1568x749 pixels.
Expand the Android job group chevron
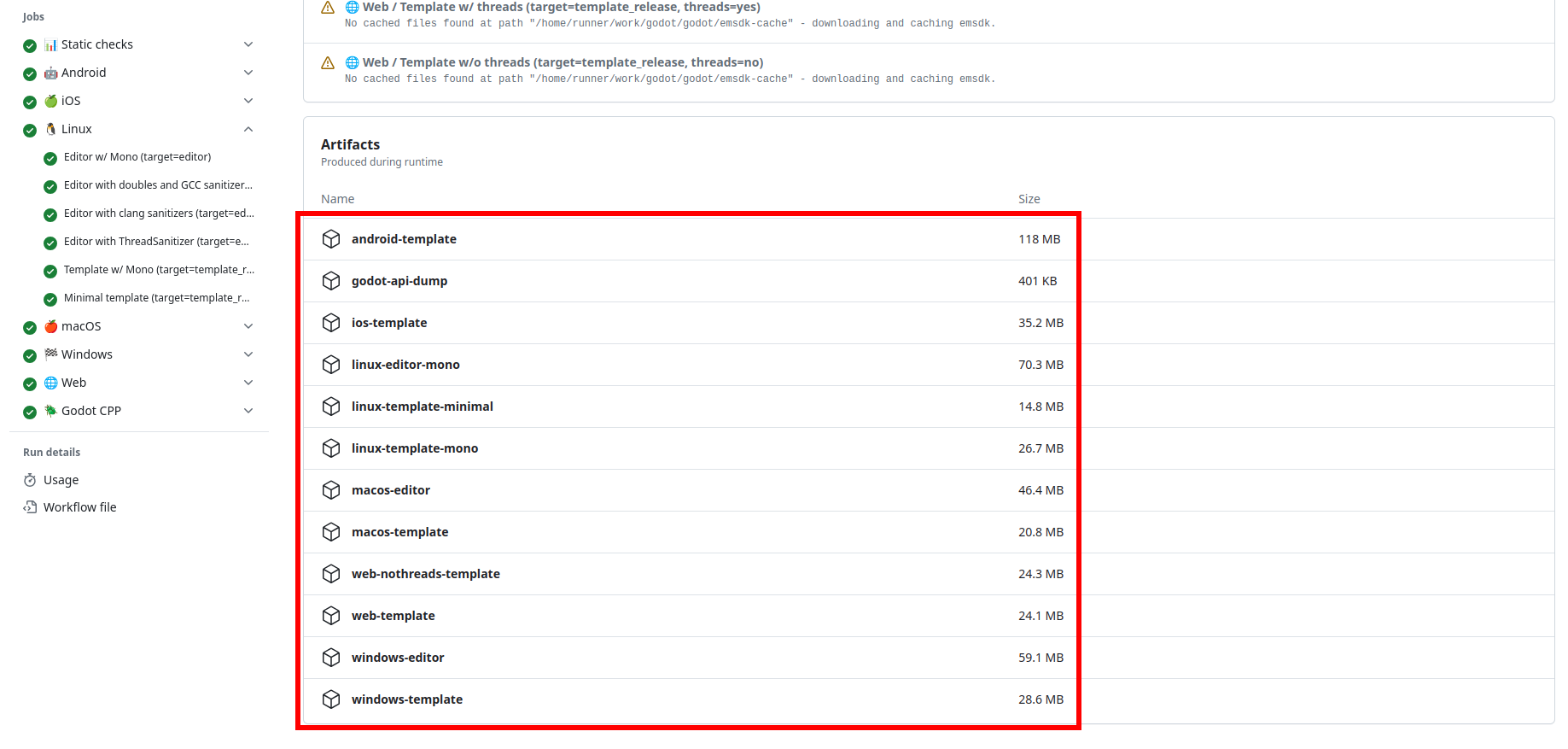tap(248, 73)
